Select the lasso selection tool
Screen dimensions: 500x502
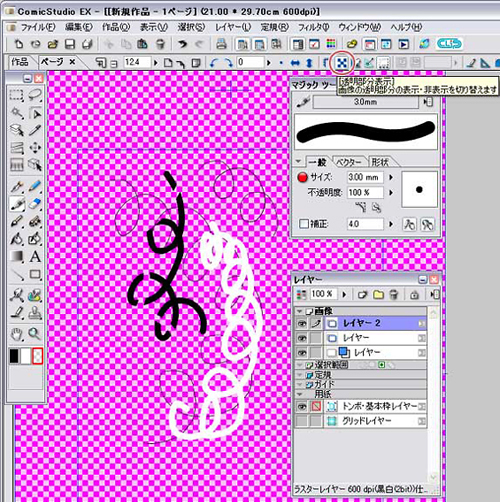point(35,95)
